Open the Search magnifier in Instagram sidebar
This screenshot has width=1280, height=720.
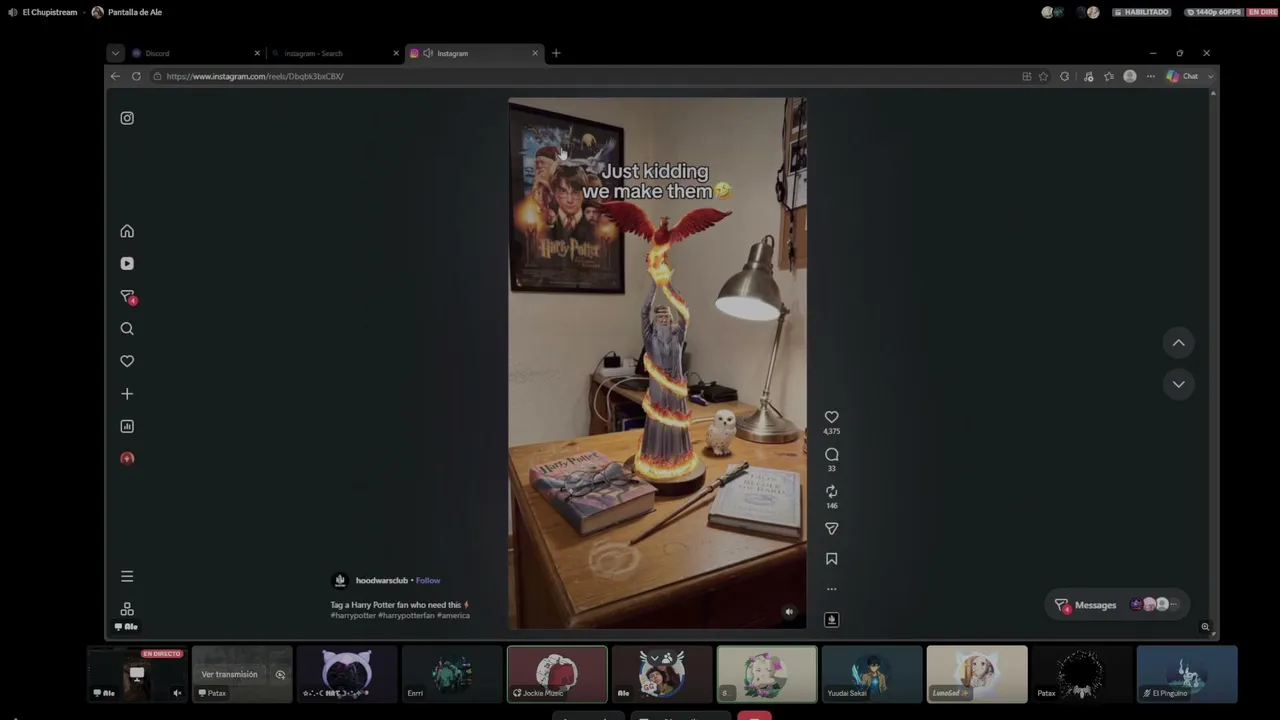[127, 329]
